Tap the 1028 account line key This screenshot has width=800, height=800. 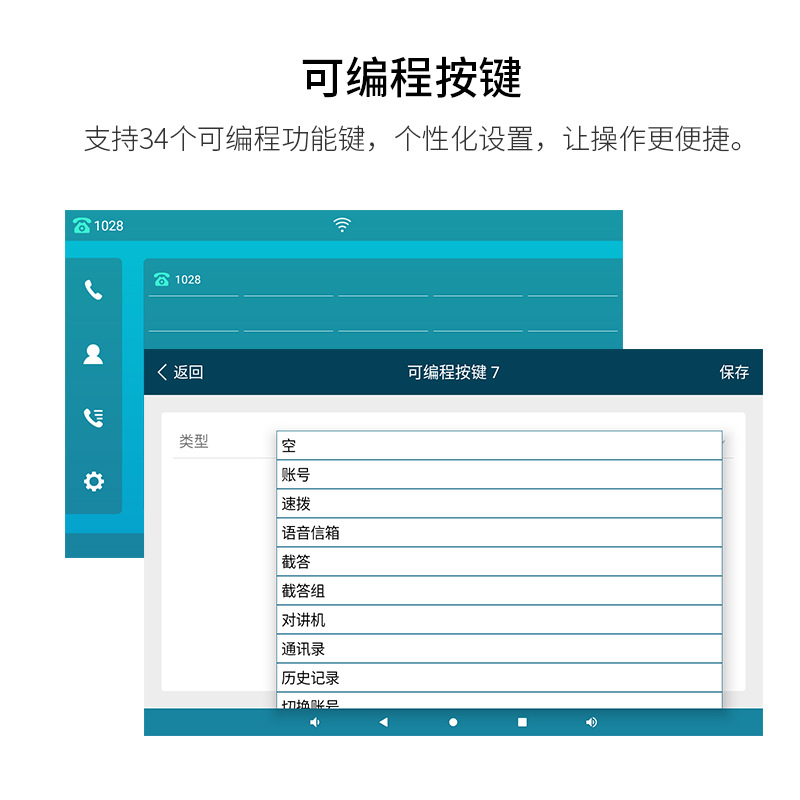pos(192,281)
